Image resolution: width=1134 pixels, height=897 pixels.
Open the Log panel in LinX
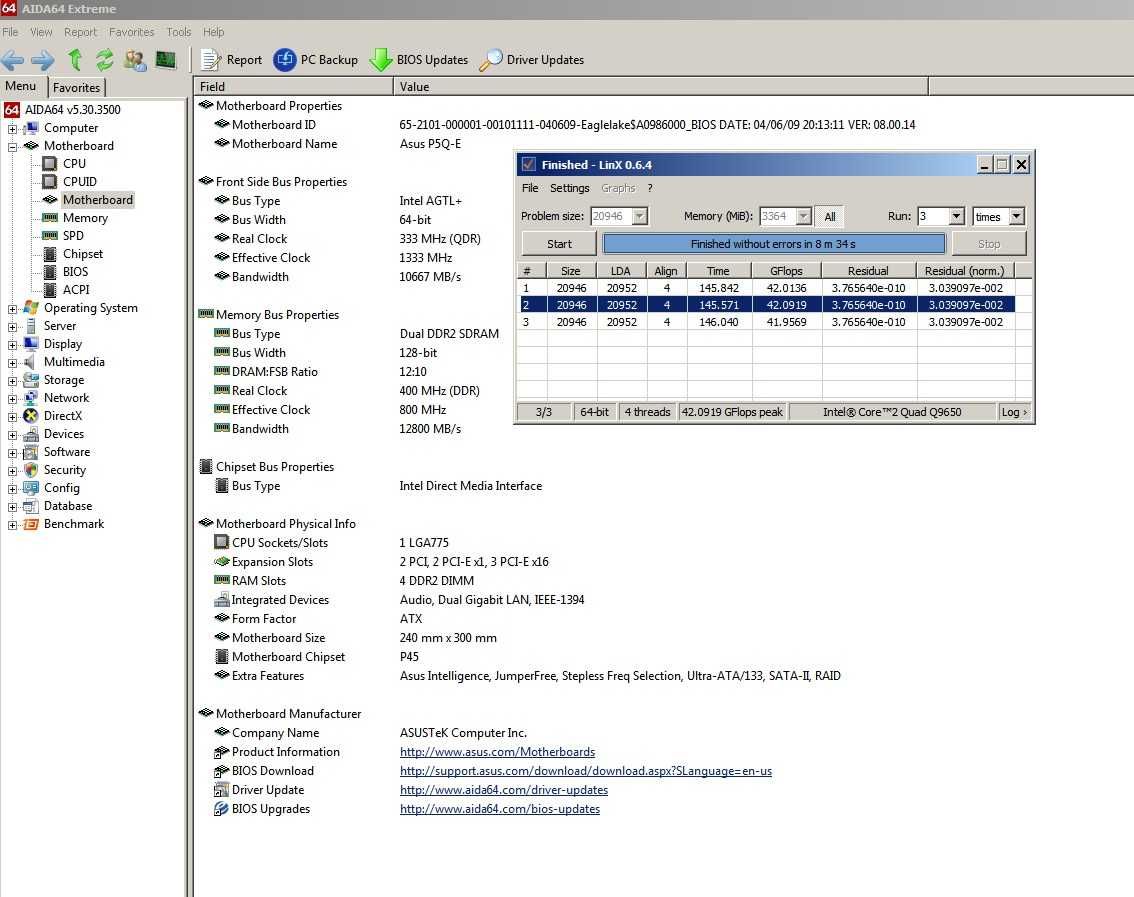(1014, 412)
